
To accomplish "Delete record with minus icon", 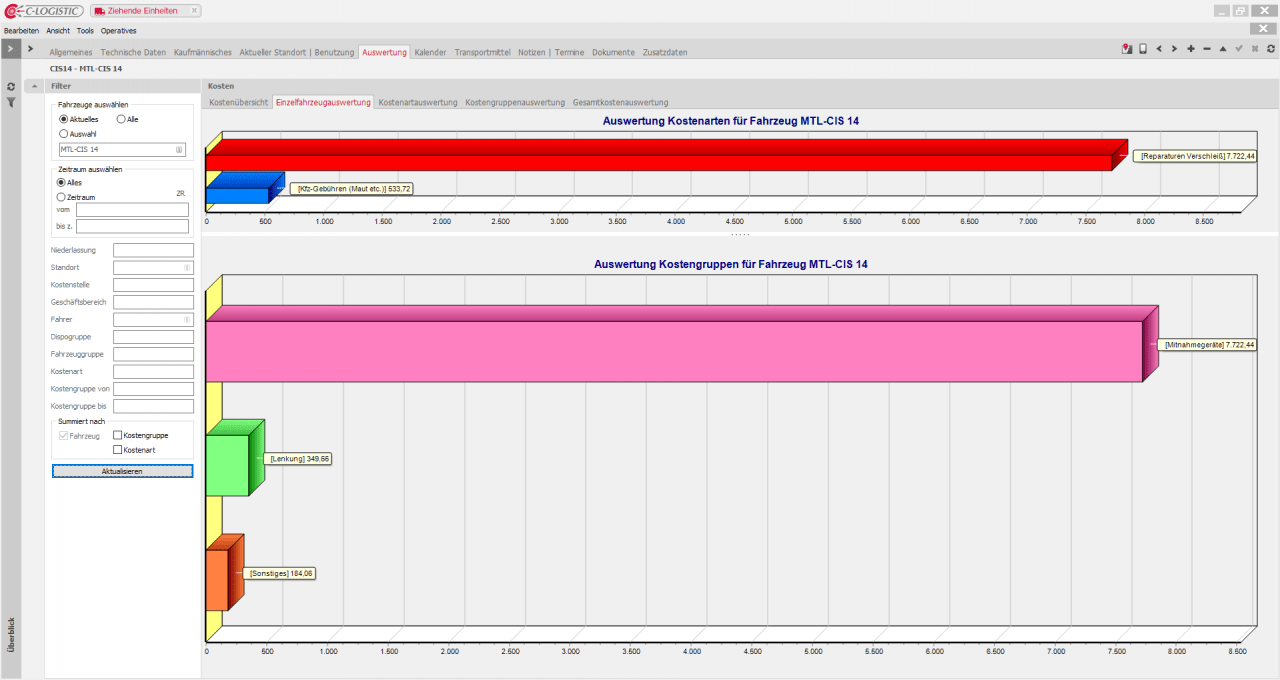I will point(1207,49).
